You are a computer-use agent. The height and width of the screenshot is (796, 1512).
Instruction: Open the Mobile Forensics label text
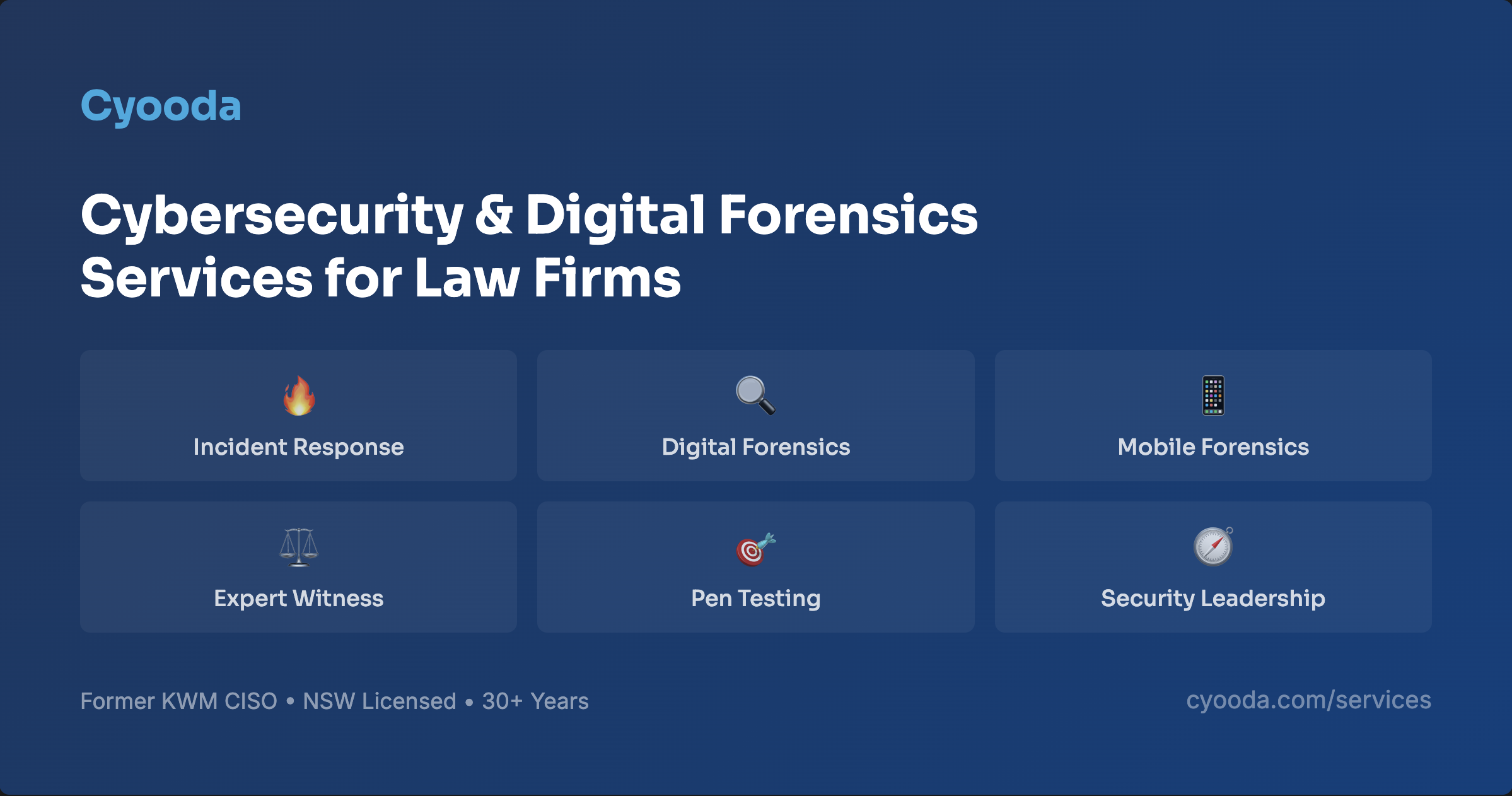pyautogui.click(x=1213, y=447)
